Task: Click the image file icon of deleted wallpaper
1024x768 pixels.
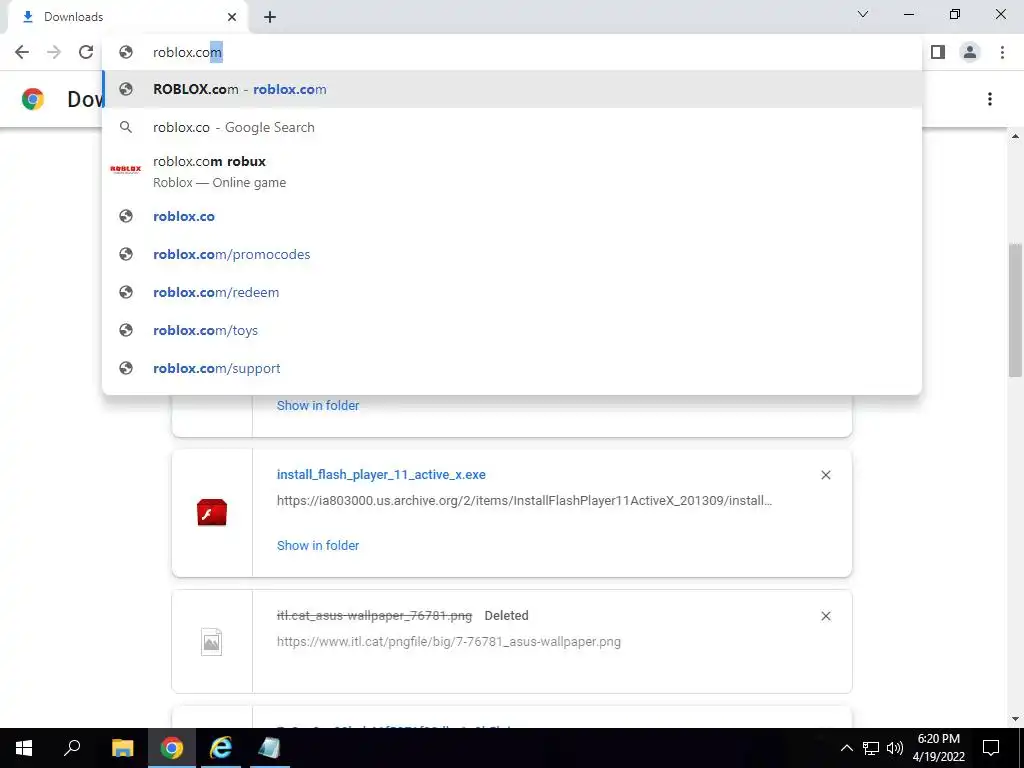Action: click(x=212, y=642)
